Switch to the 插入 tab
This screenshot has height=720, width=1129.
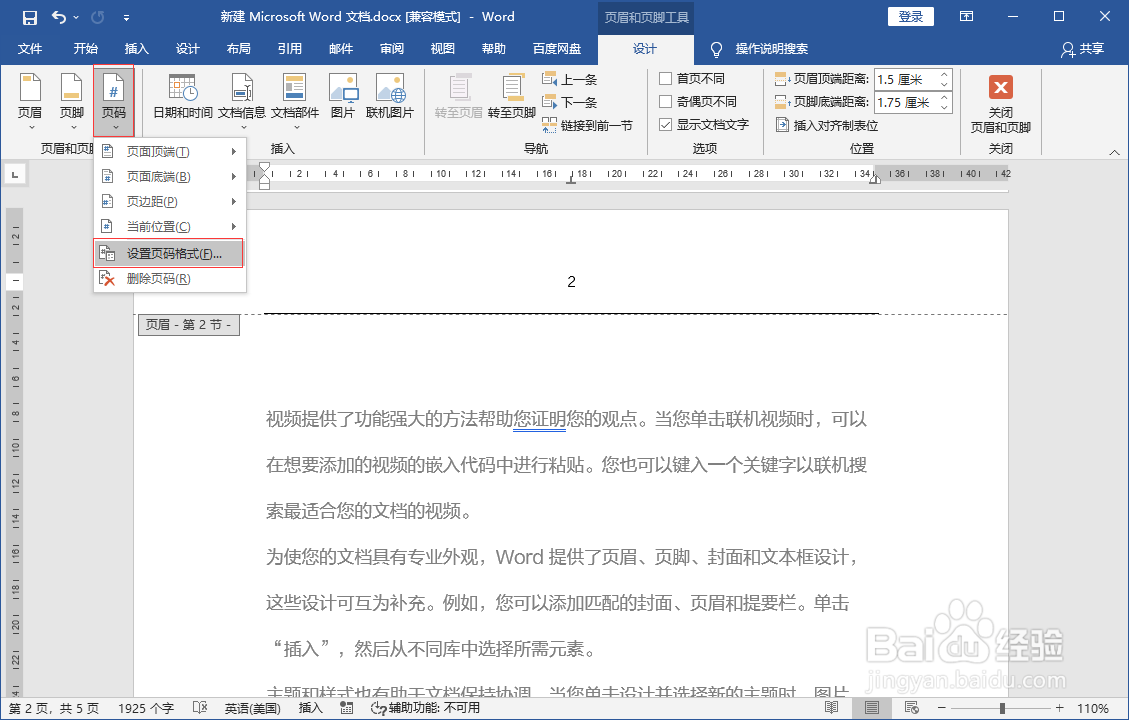tap(137, 48)
